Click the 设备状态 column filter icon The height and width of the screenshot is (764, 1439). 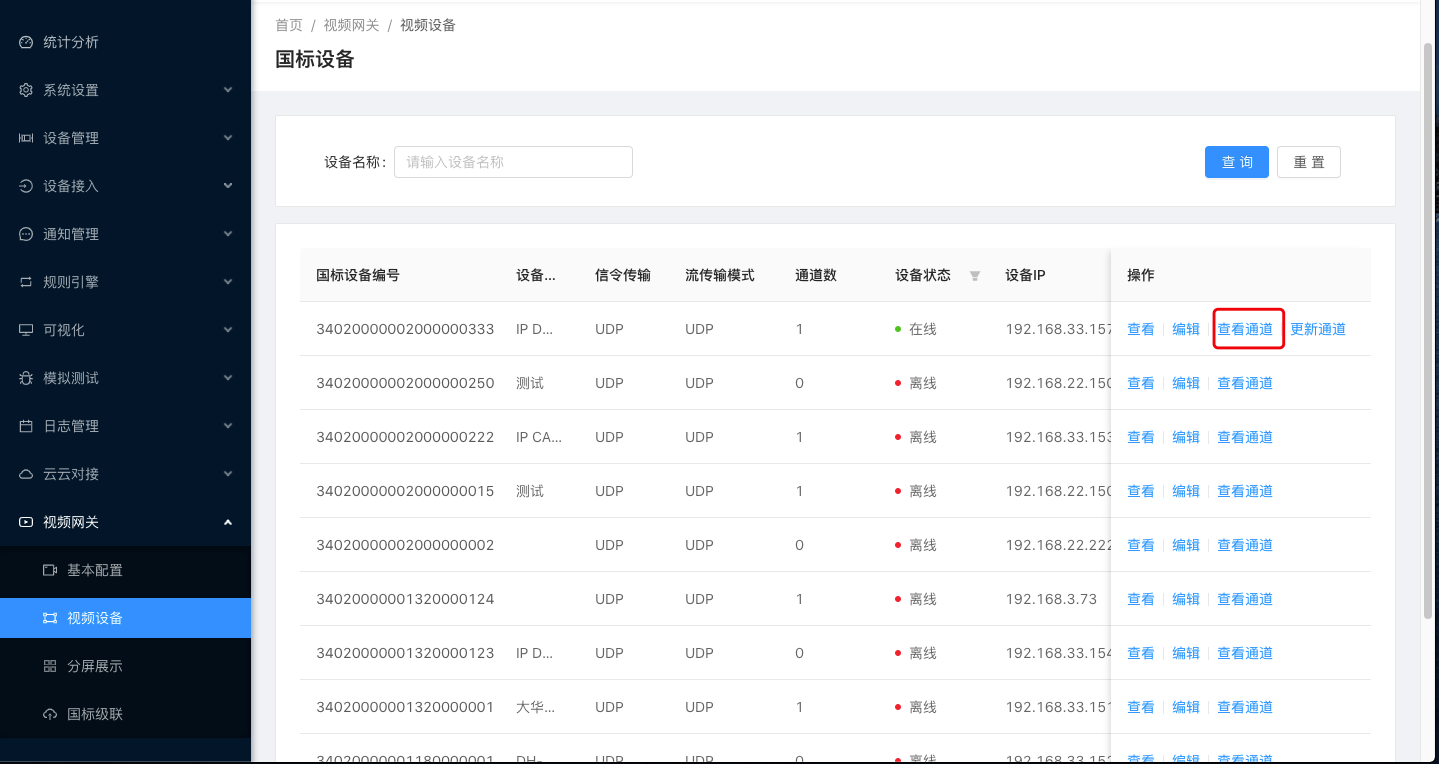click(975, 276)
